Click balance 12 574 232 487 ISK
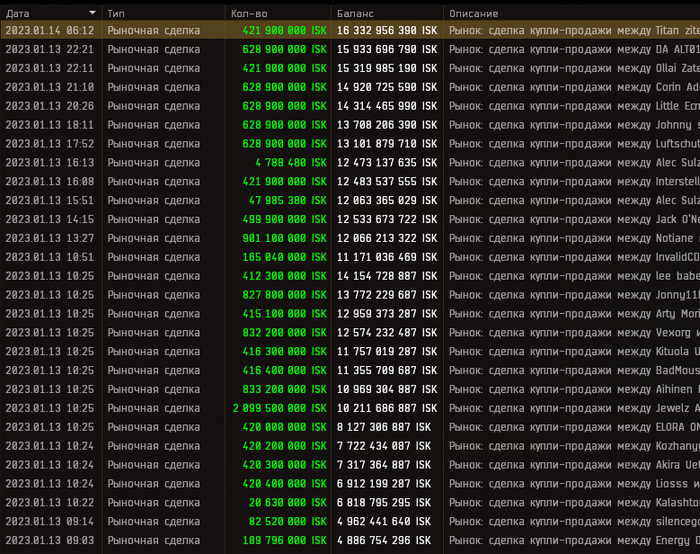This screenshot has width=700, height=554. click(x=387, y=333)
